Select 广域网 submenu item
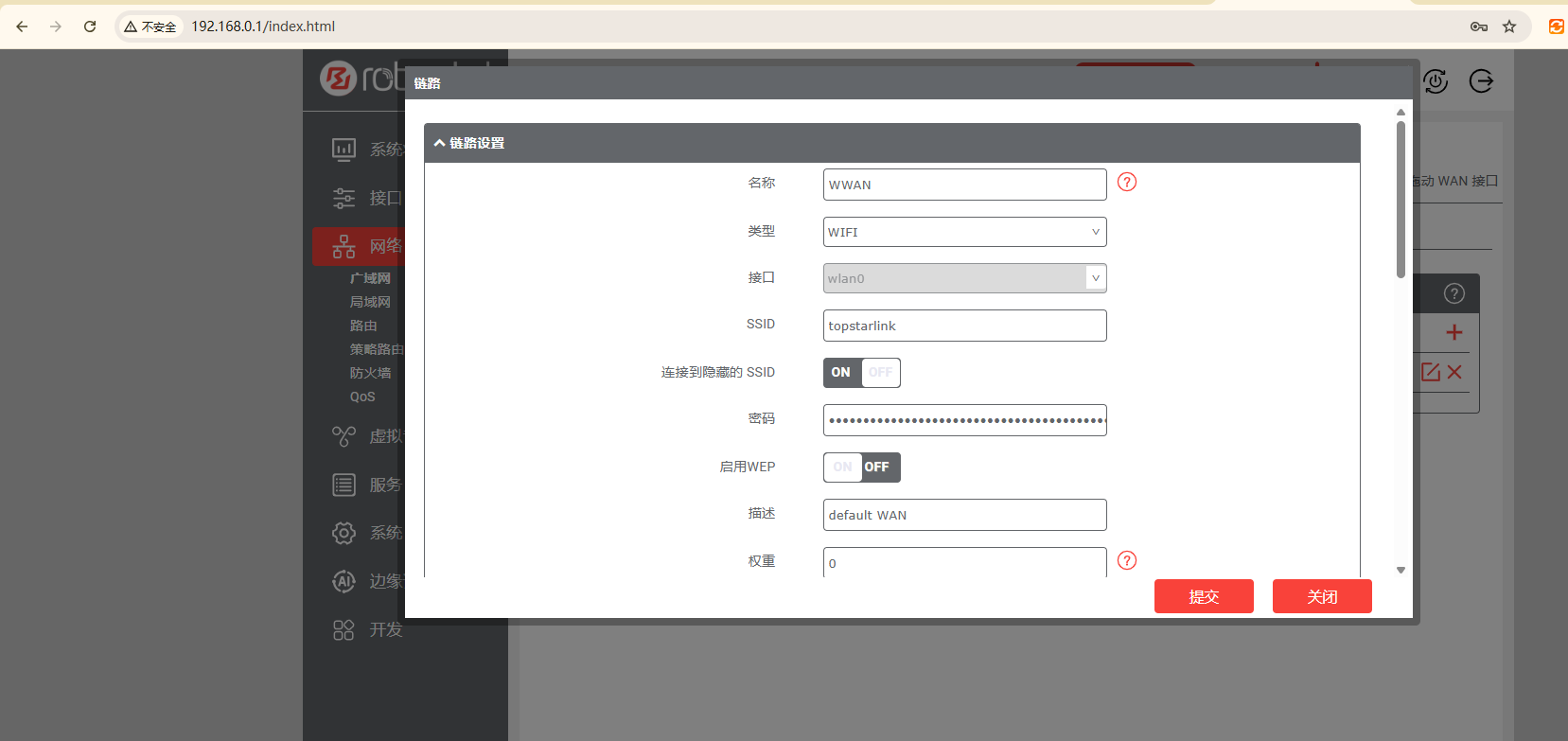Image resolution: width=1568 pixels, height=741 pixels. 370,278
